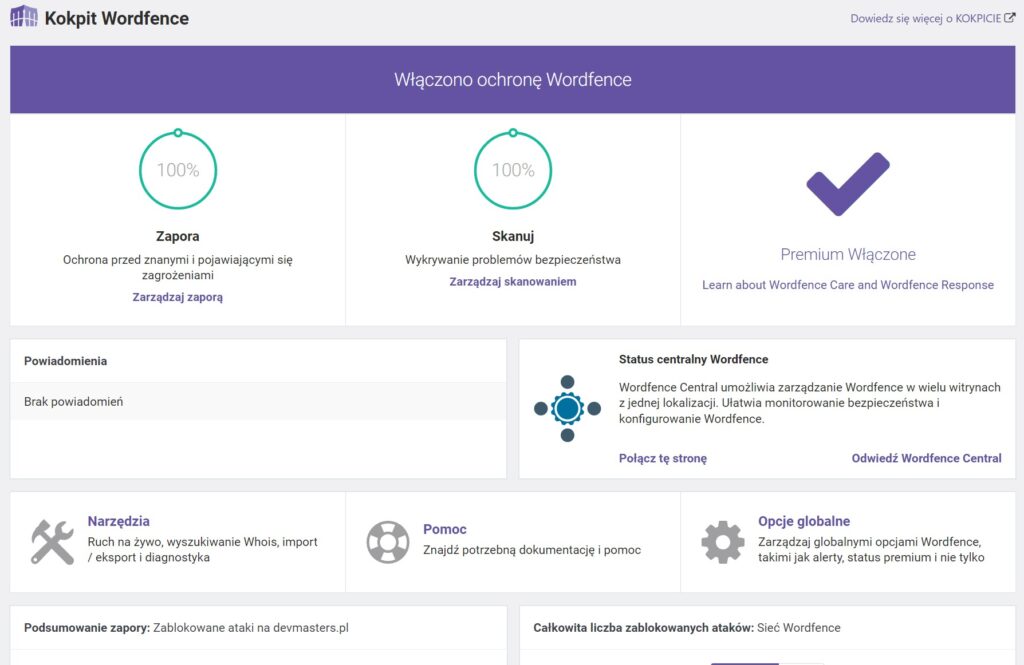Click the Status centralny Wordfence heading

[694, 359]
